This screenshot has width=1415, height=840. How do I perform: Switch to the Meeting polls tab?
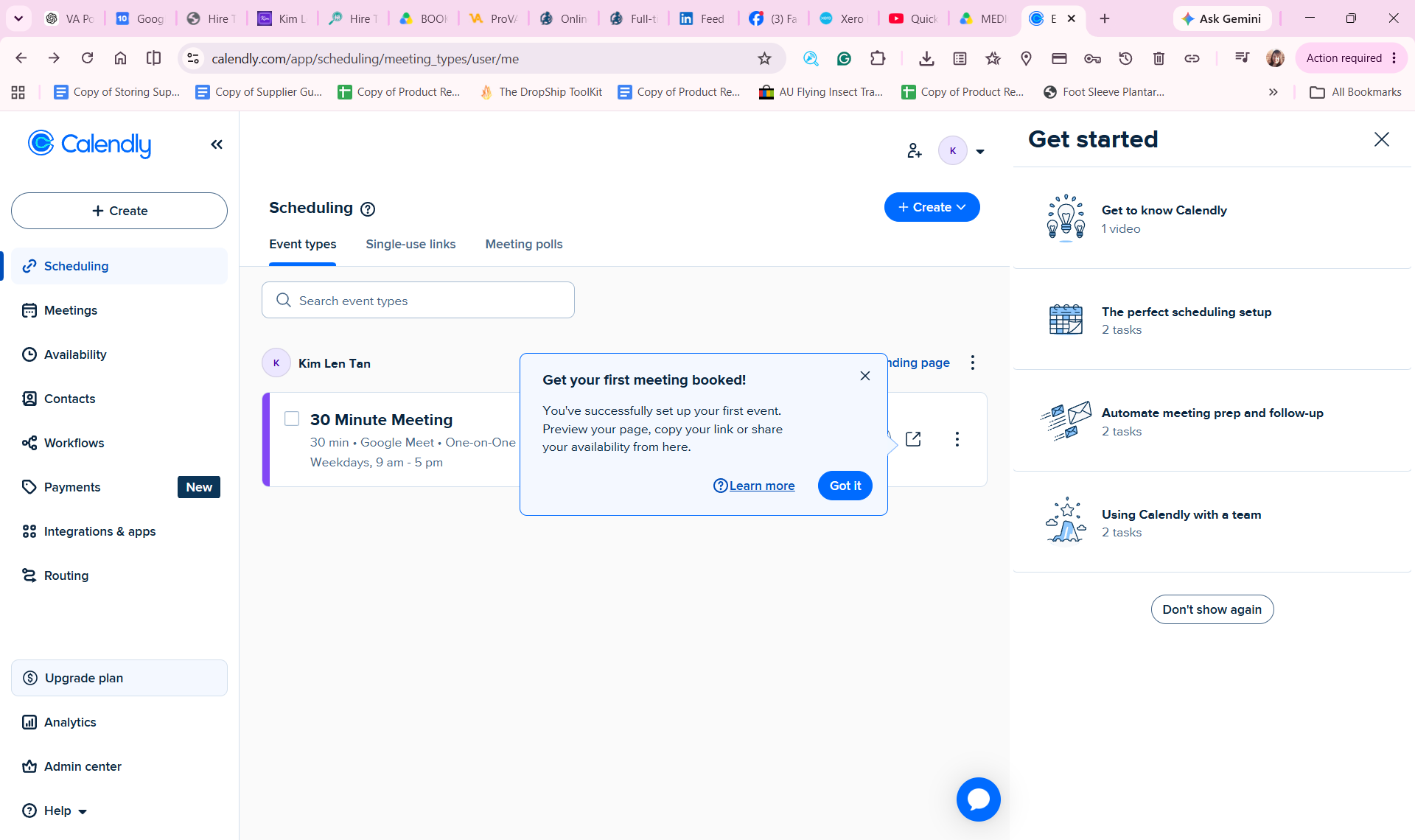(x=523, y=244)
